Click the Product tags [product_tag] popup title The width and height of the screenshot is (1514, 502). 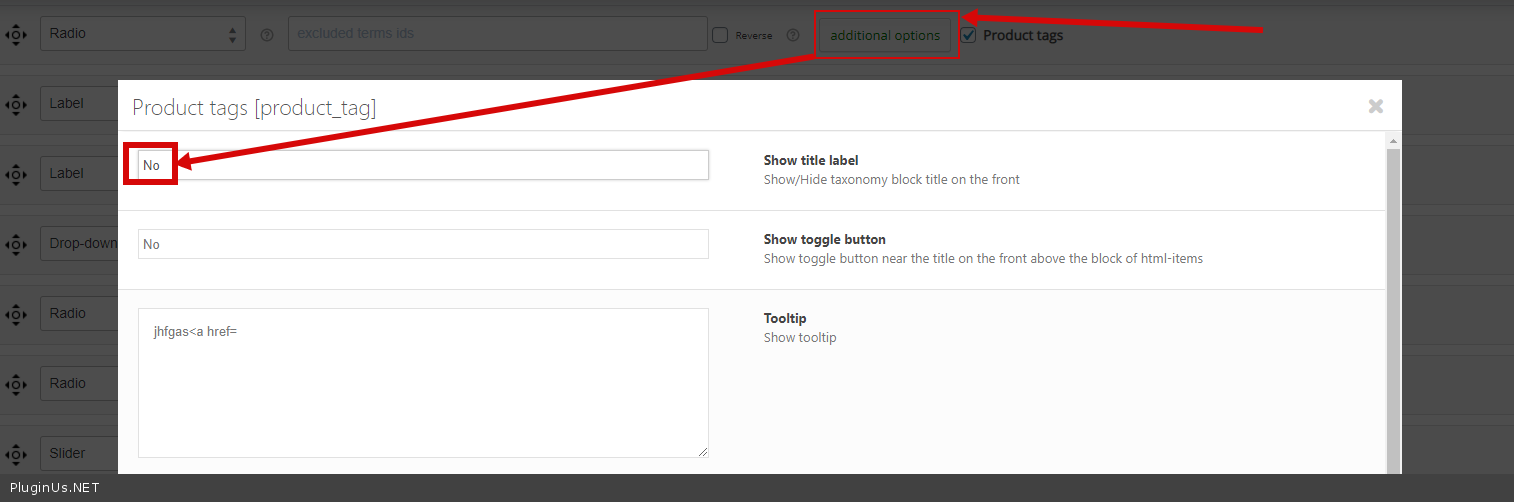tap(254, 108)
